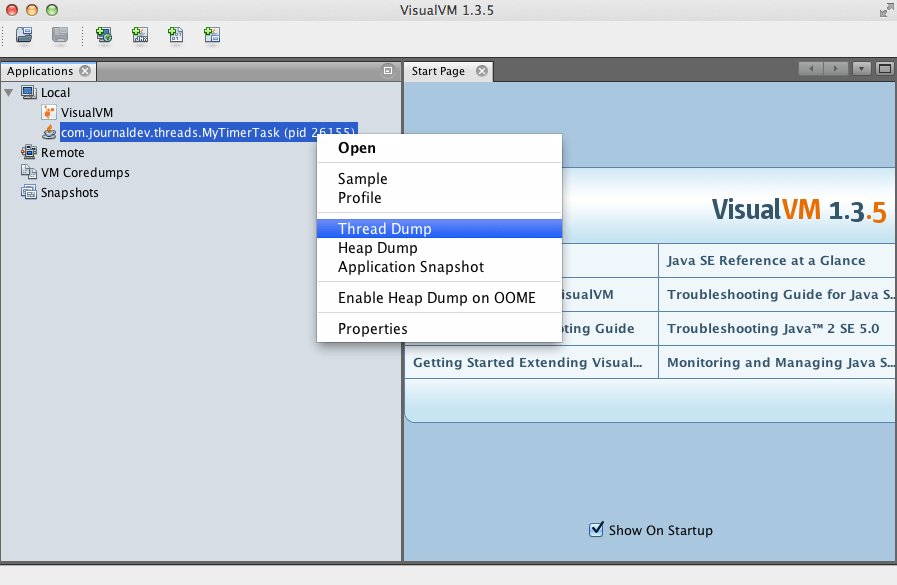
Task: Open the Troubleshooting Guide for Java link
Action: tap(782, 294)
